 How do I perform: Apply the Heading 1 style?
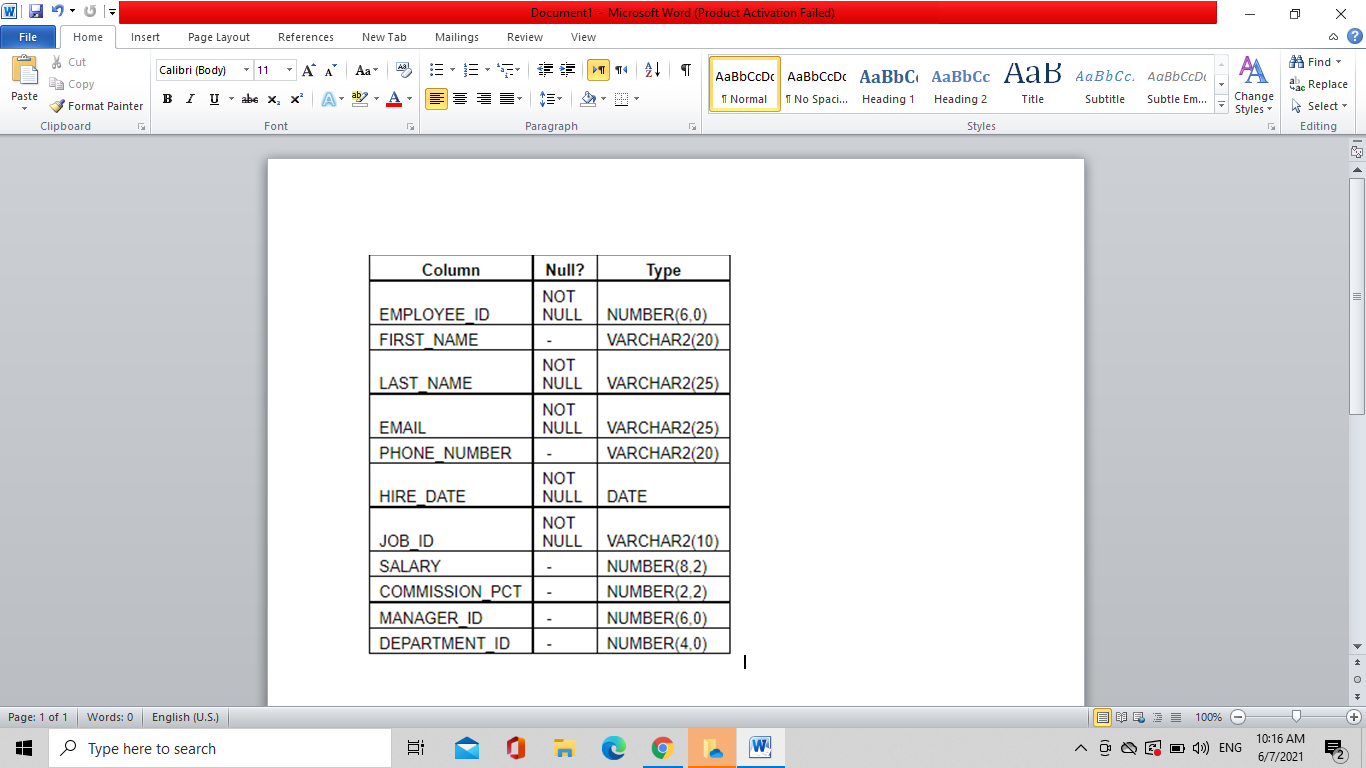(x=888, y=84)
